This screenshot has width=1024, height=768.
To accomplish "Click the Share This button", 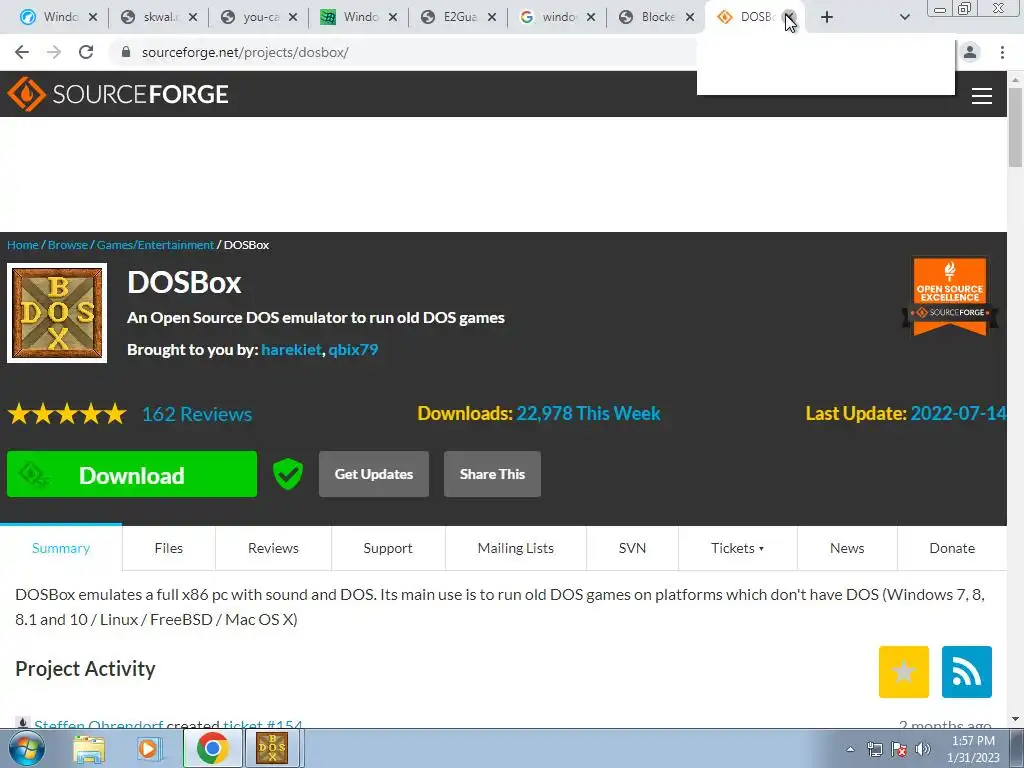I will tap(492, 474).
